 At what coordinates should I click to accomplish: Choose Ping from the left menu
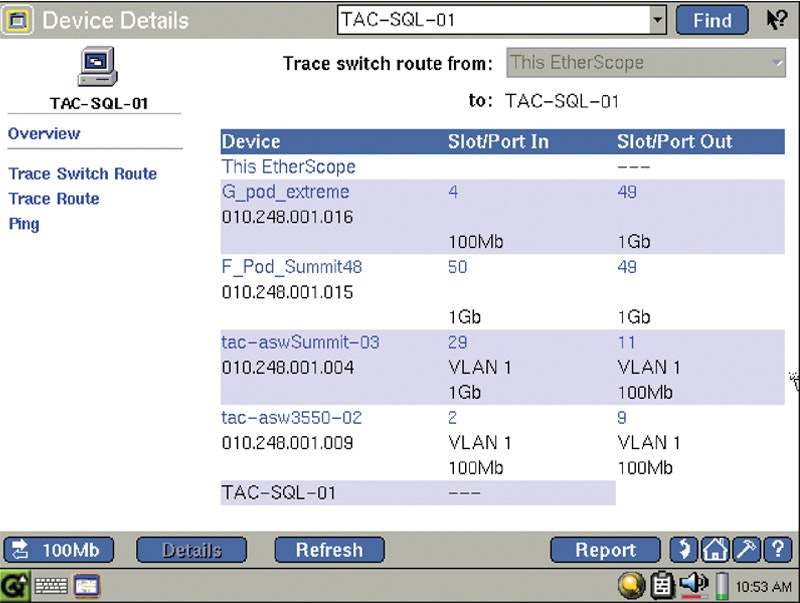coord(24,224)
